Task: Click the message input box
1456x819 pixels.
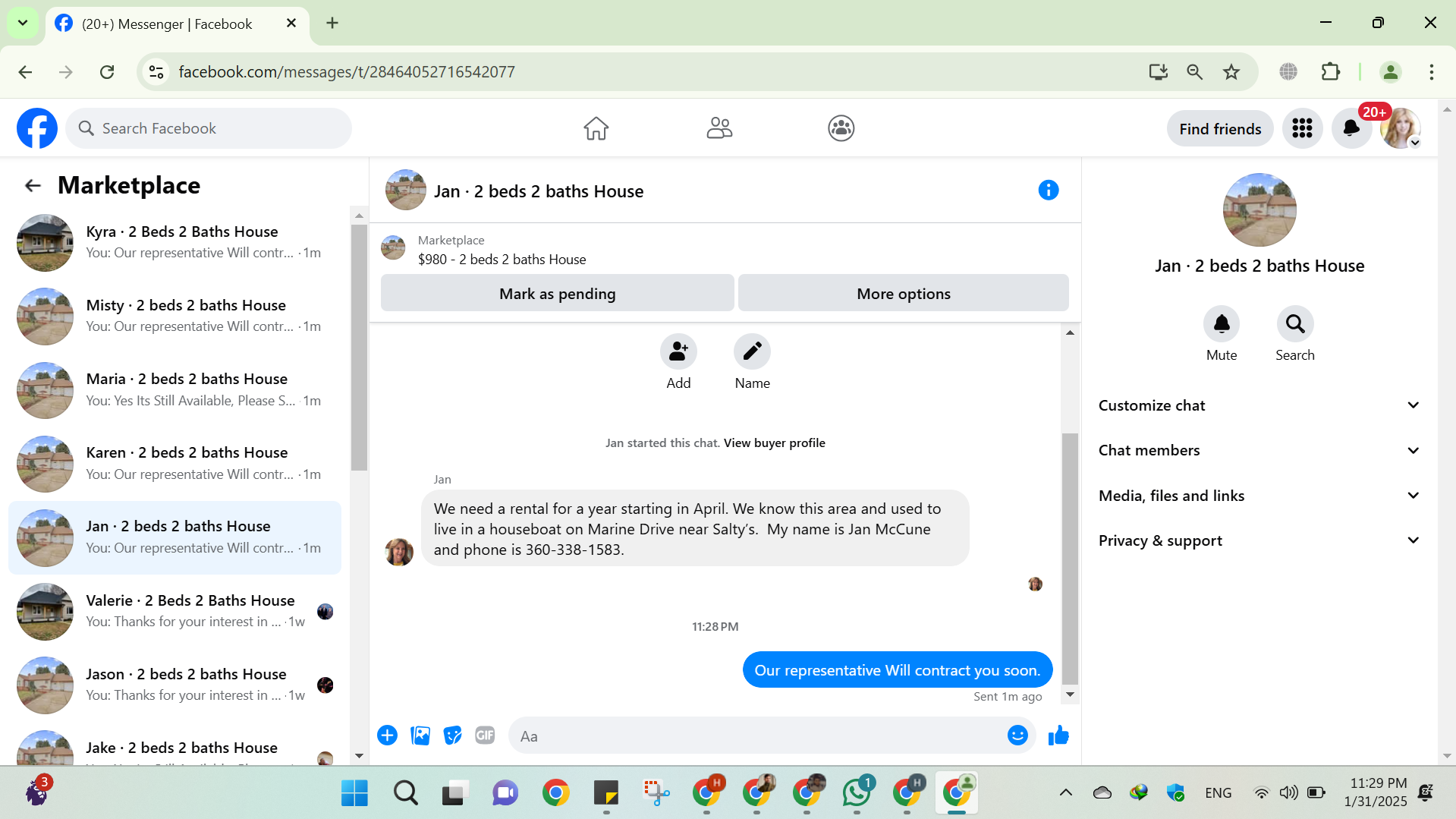Action: click(759, 736)
